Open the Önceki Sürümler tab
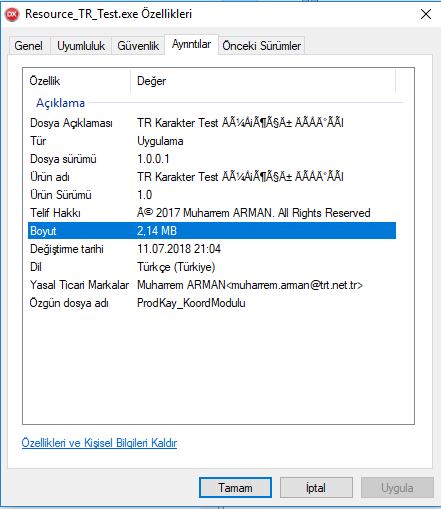Image resolution: width=441 pixels, height=509 pixels. coord(262,46)
